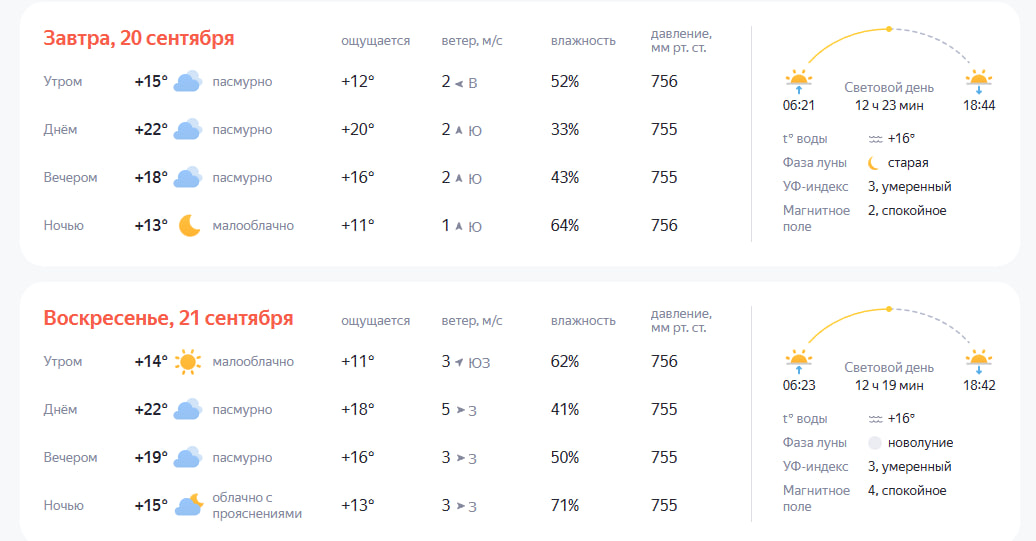Click Sunday night's 71% humidity value
The height and width of the screenshot is (541, 1036).
(565, 506)
